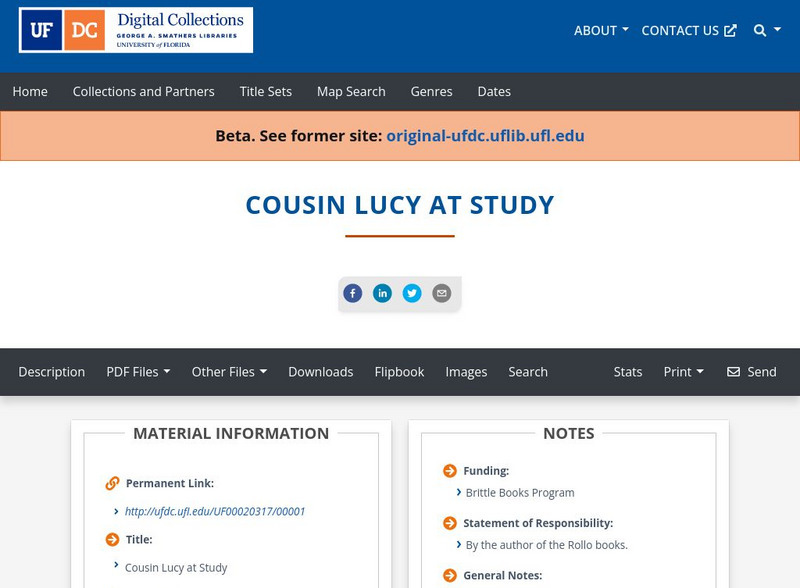Screen dimensions: 800x588
Task: Share via LinkedIn icon
Action: [x=382, y=293]
